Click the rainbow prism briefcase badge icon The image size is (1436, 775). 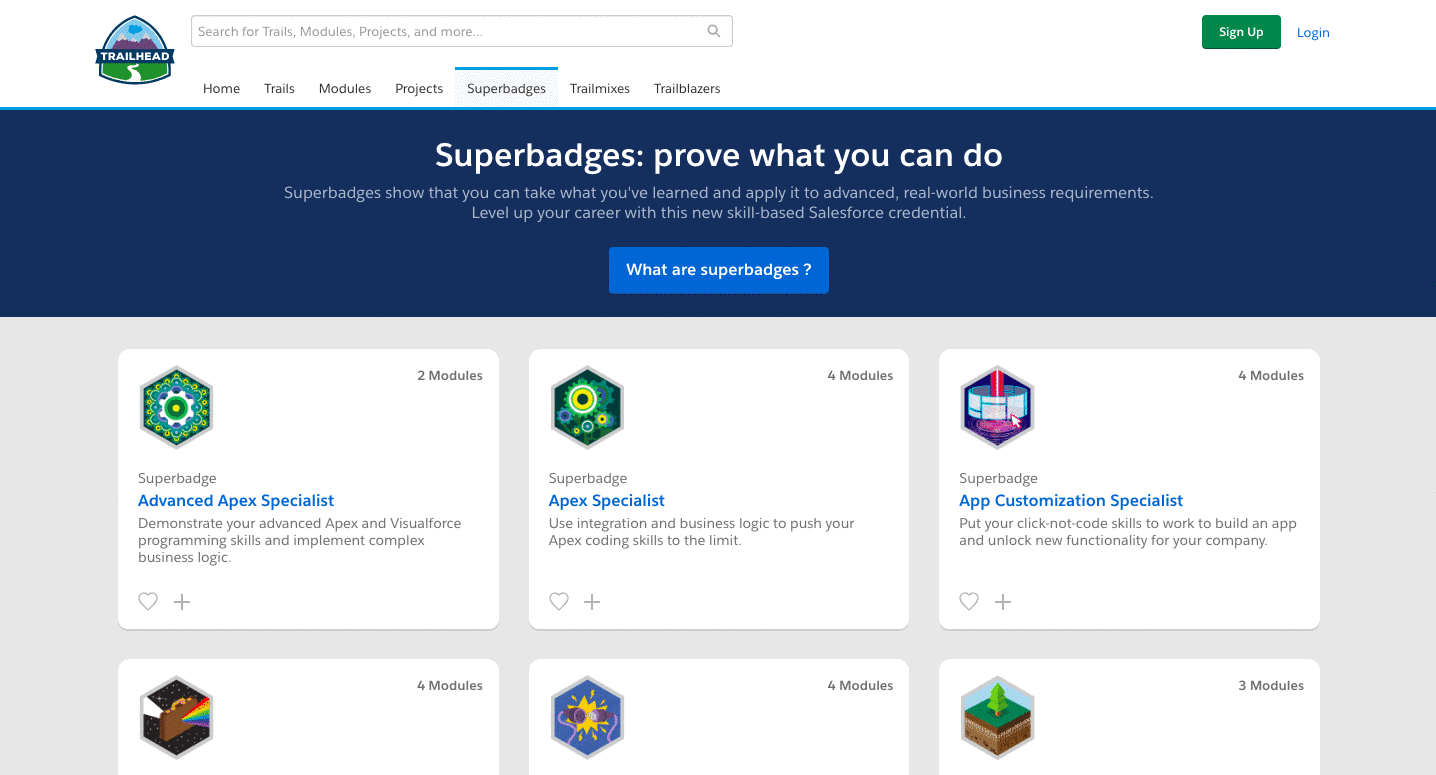coord(177,717)
